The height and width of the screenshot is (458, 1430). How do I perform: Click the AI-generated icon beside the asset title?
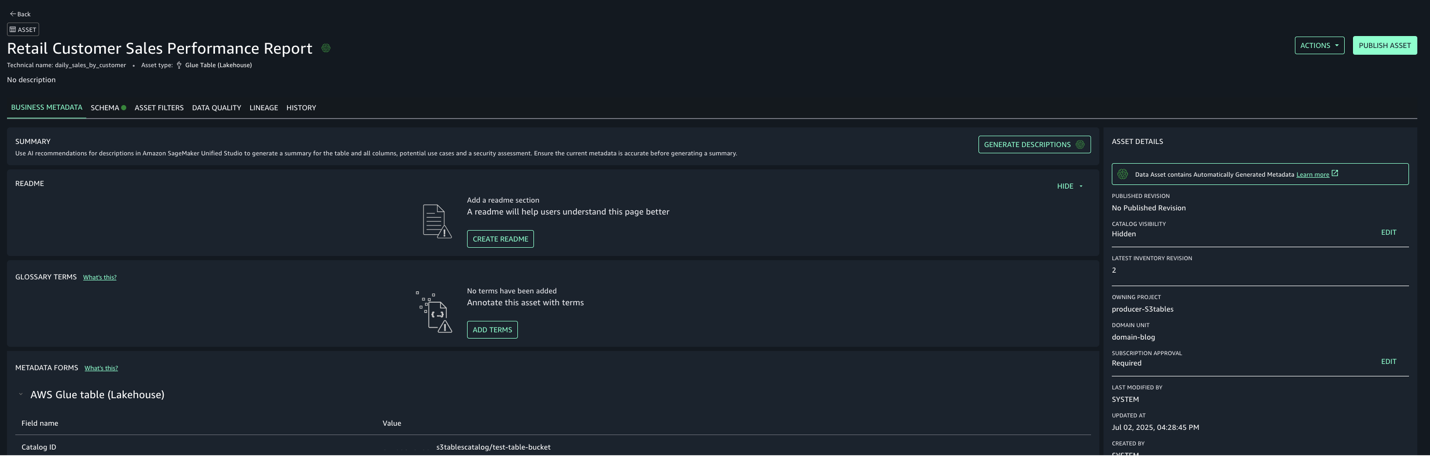[x=326, y=48]
